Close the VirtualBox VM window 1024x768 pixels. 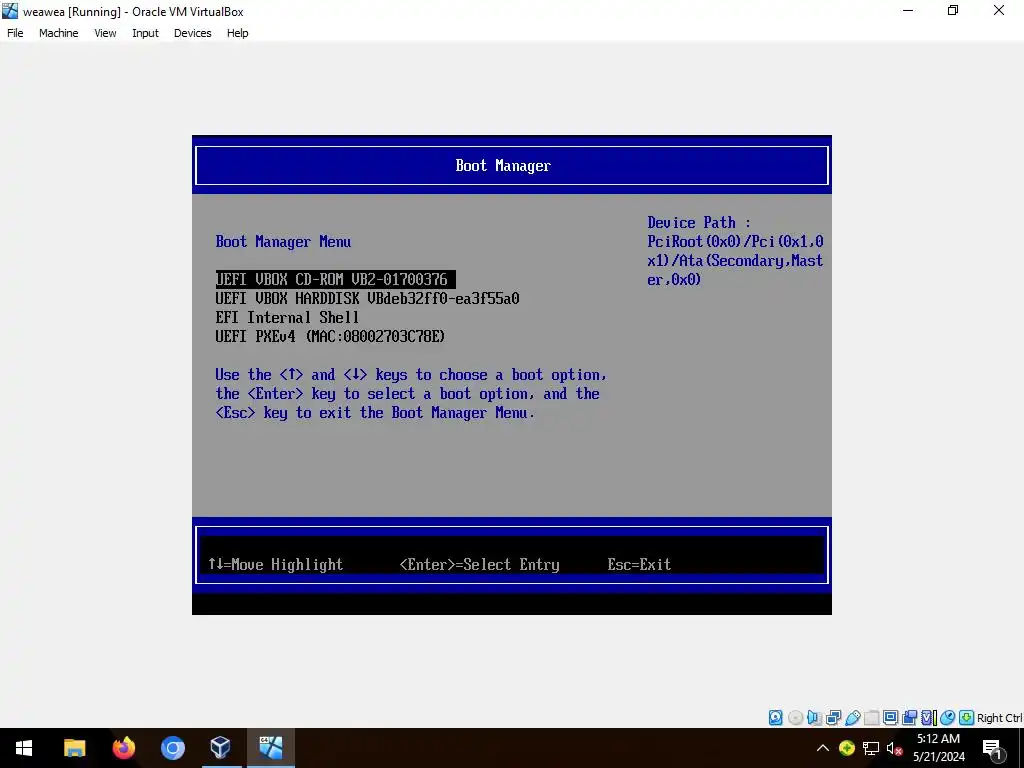[x=999, y=11]
